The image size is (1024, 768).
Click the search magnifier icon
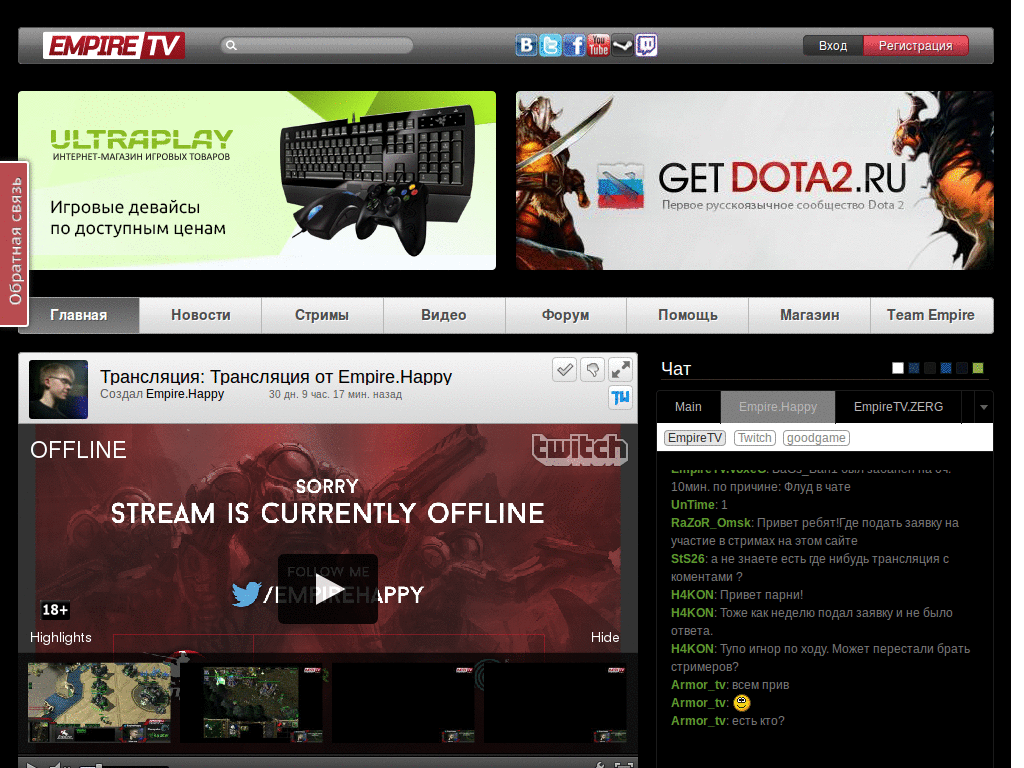pos(231,45)
